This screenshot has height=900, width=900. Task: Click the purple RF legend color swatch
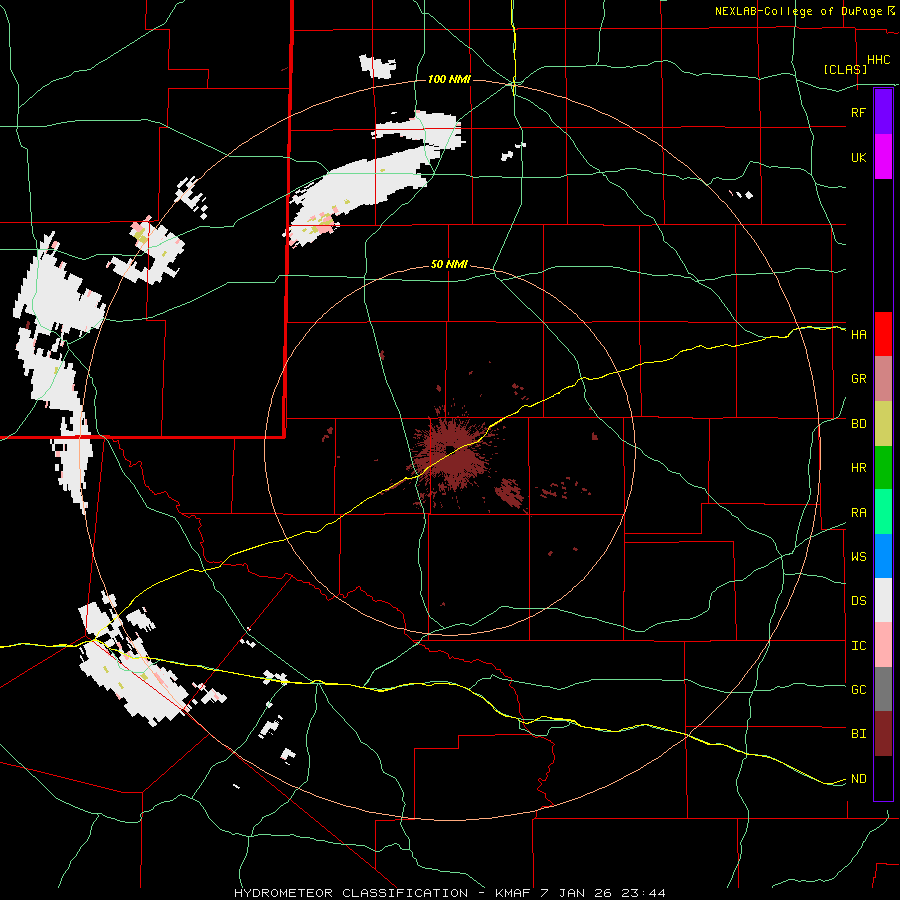coord(883,112)
